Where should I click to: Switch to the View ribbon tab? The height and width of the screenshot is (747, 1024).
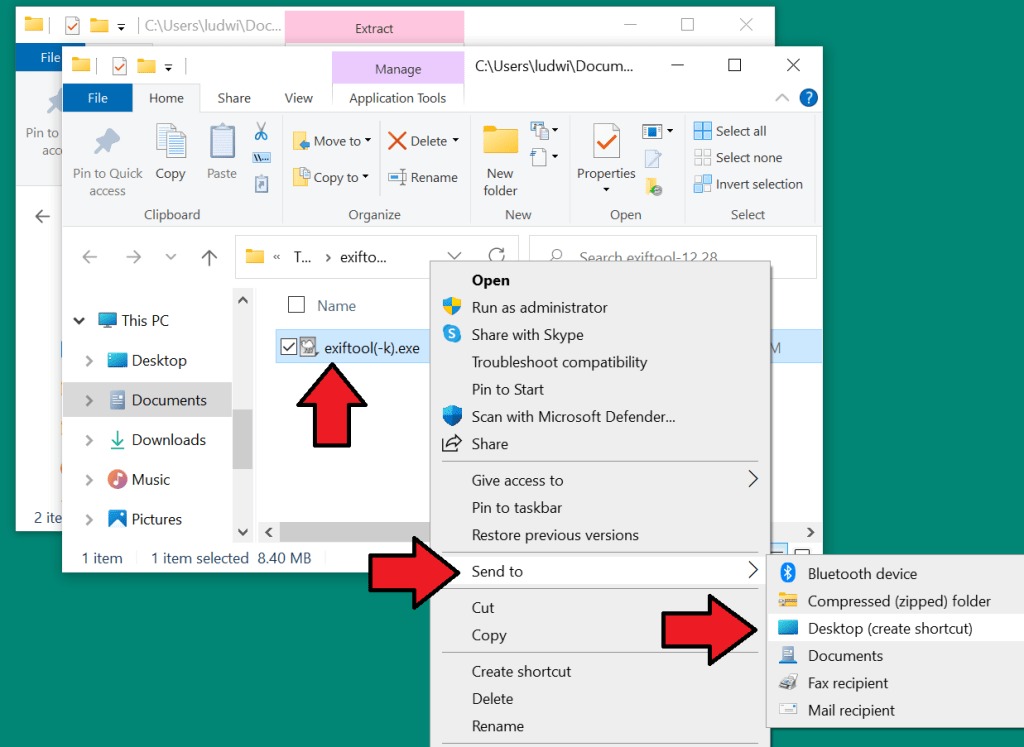(x=298, y=98)
